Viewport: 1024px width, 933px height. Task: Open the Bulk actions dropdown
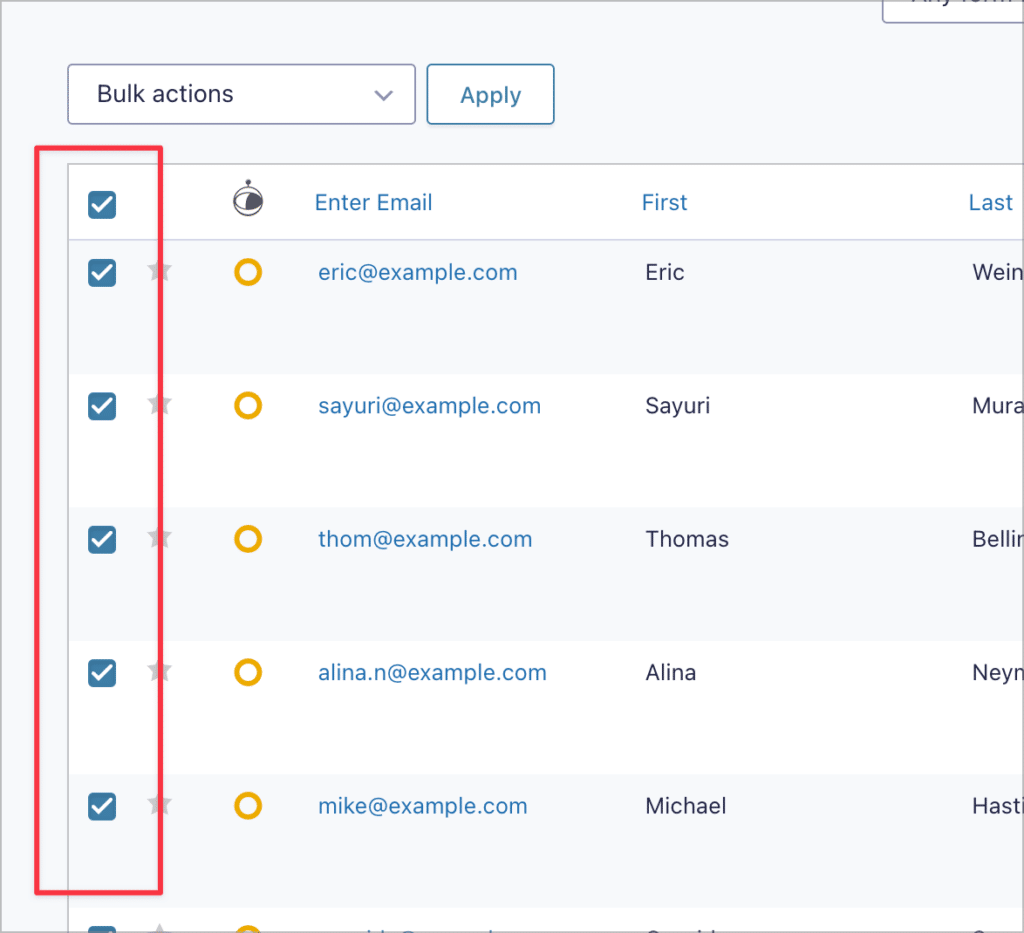click(x=241, y=94)
